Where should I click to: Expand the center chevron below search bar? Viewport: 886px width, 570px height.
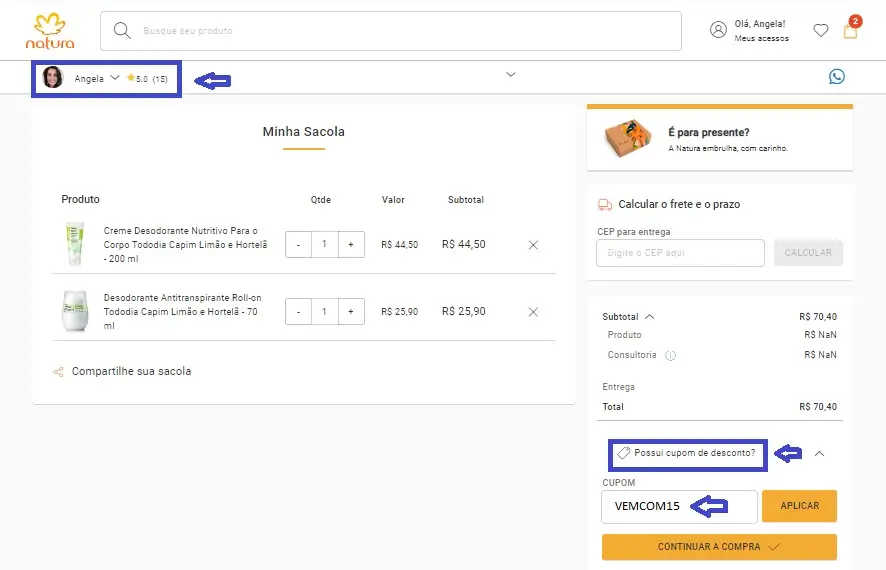[511, 75]
